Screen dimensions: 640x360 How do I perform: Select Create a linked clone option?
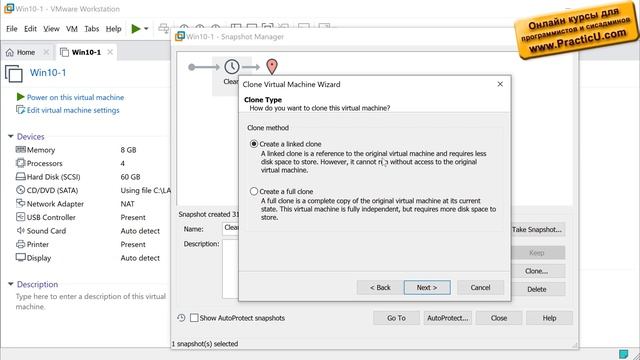tap(254, 144)
